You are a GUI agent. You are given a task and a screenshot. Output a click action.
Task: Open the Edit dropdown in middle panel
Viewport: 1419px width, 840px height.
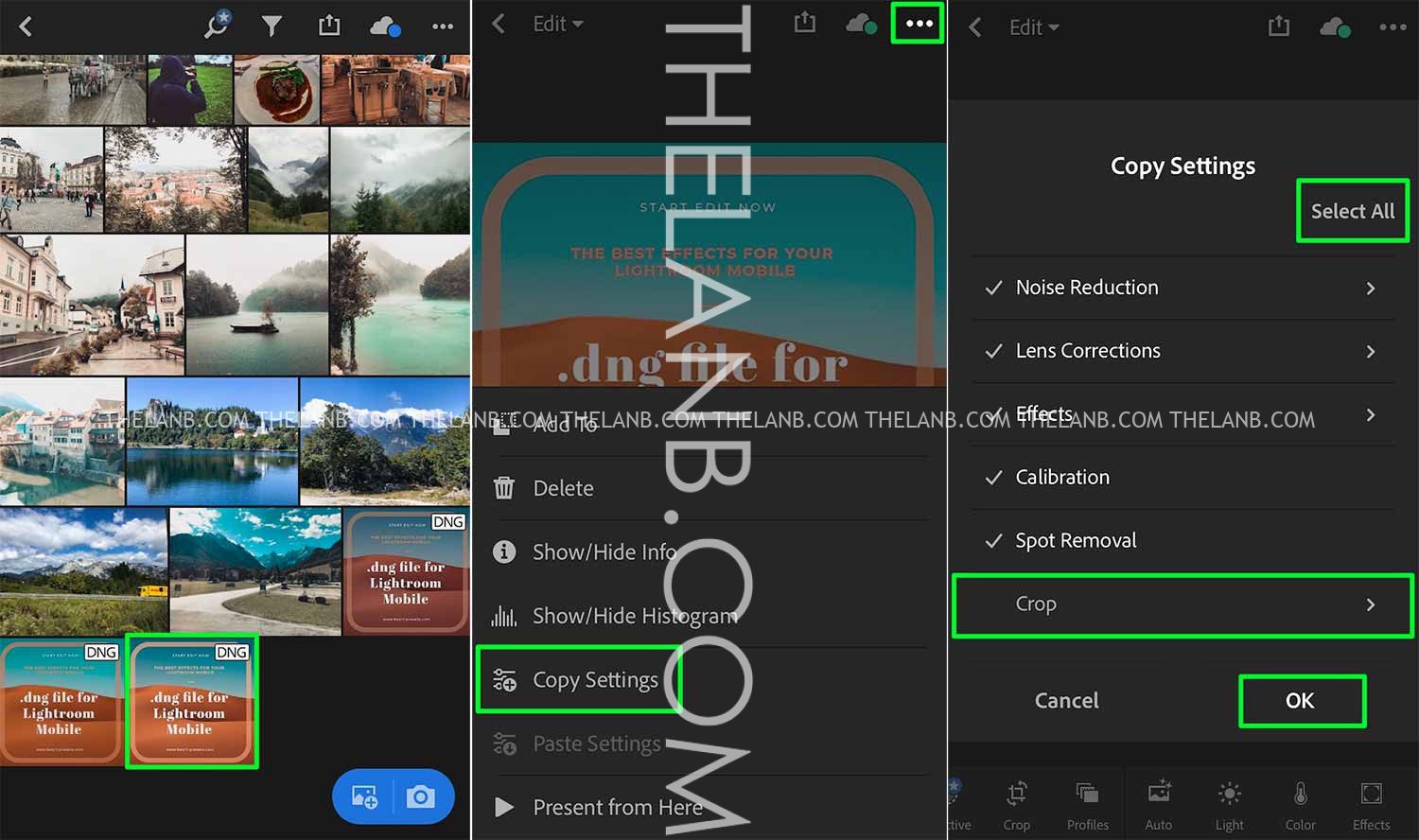point(557,25)
